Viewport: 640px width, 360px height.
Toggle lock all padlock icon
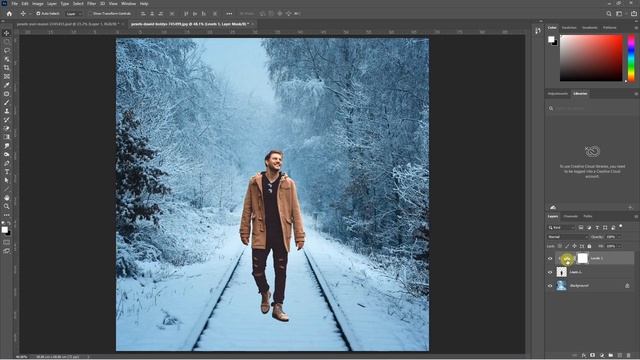coord(589,246)
